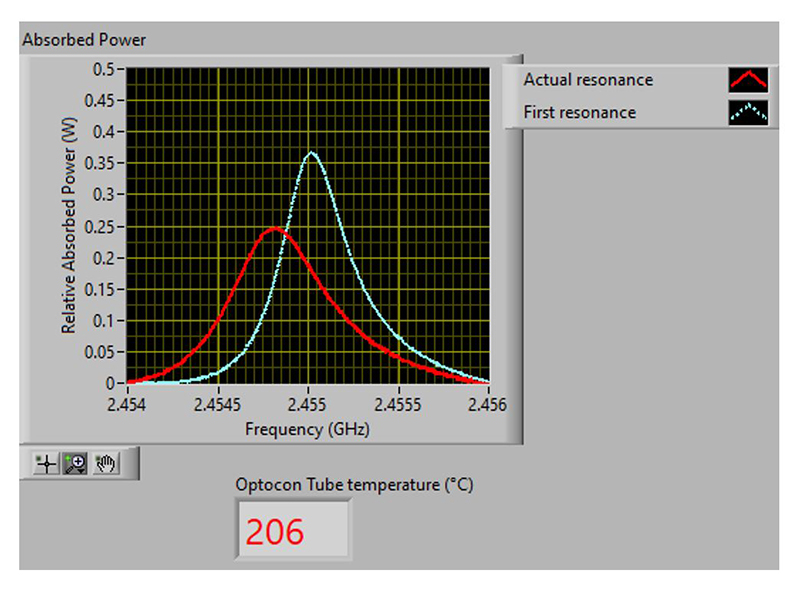This screenshot has width=800, height=593.
Task: Click the x-axis minimum value 2.454
Action: tap(126, 406)
